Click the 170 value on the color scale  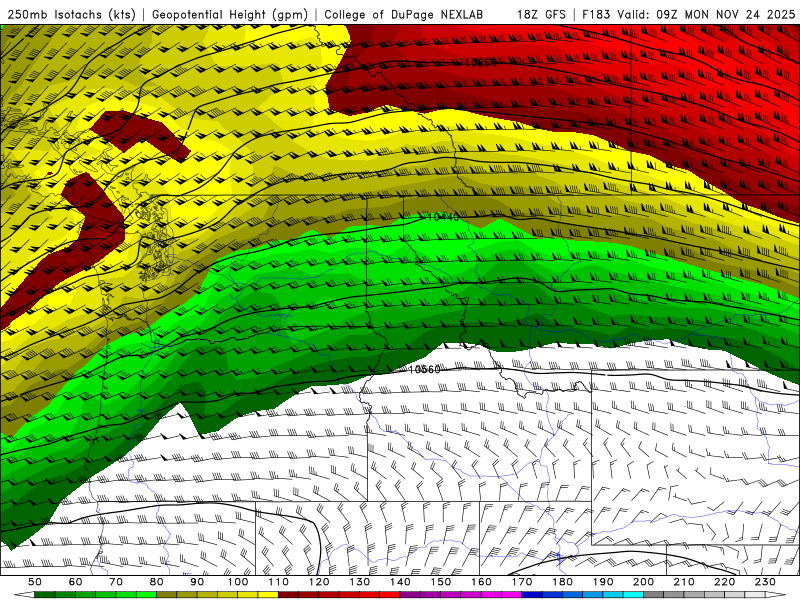coord(522,582)
